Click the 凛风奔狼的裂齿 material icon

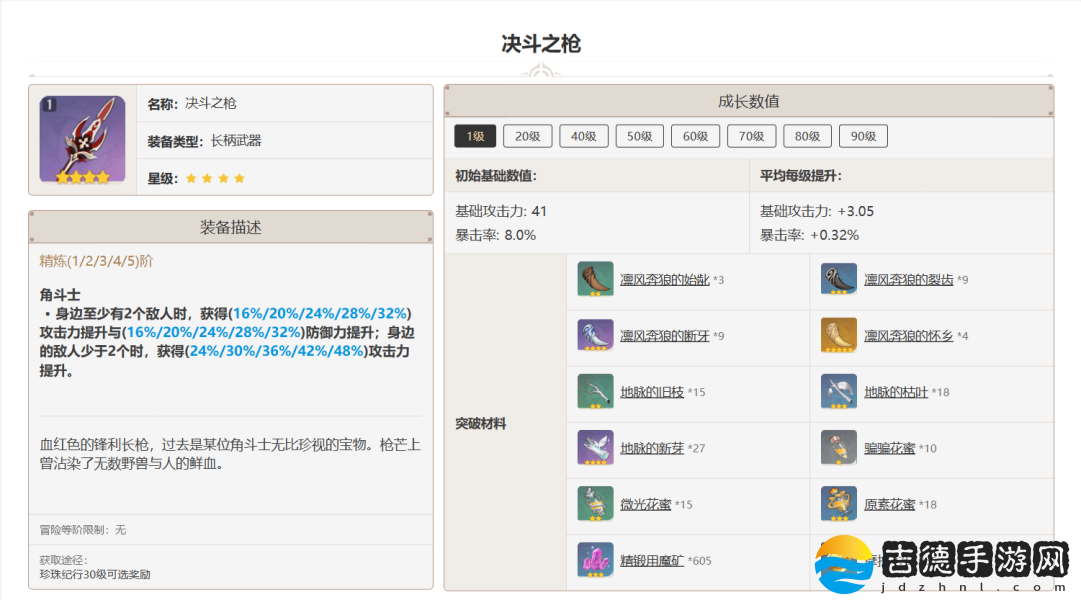[x=838, y=279]
